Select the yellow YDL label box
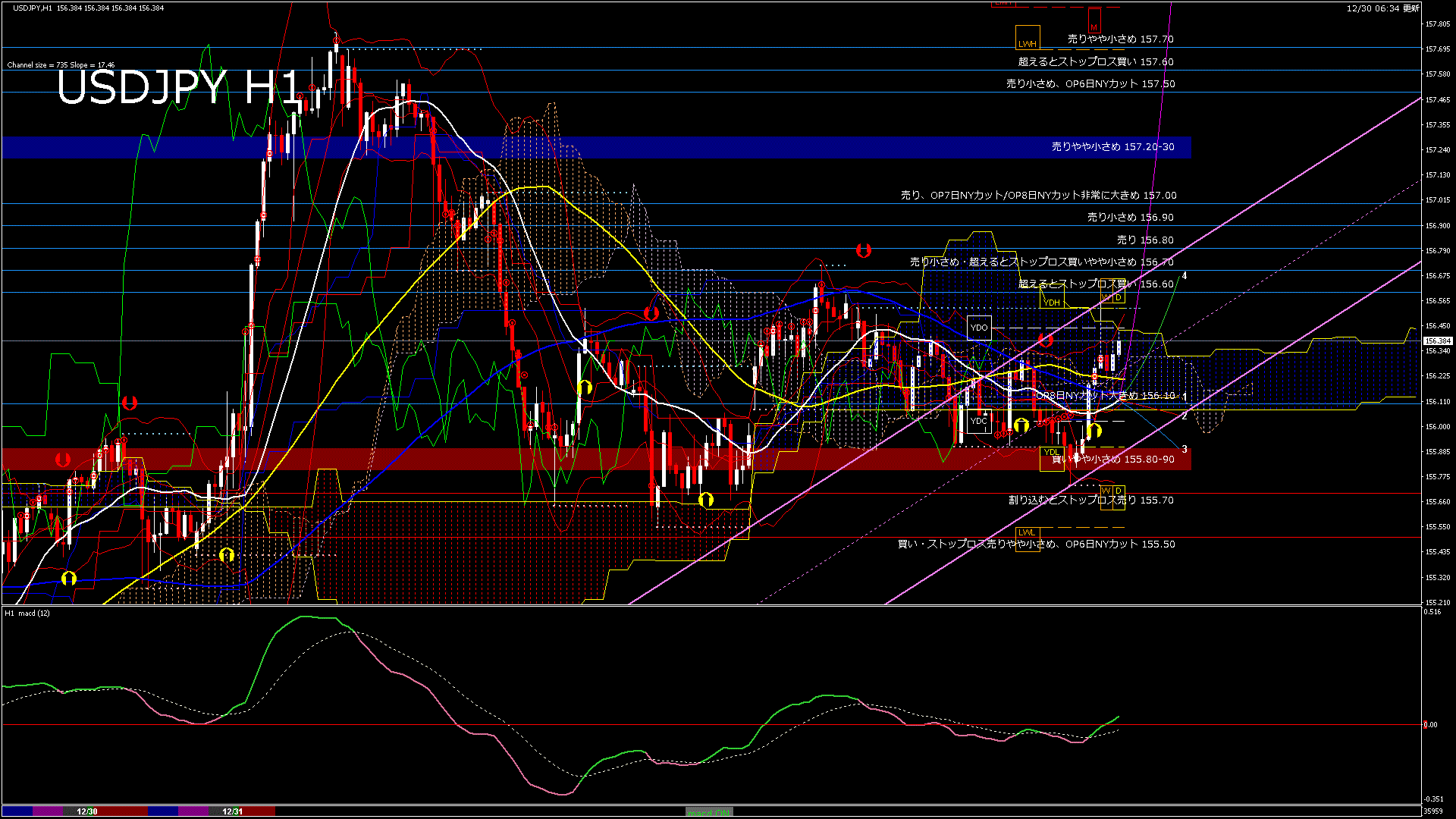This screenshot has width=1456, height=819. click(1051, 453)
